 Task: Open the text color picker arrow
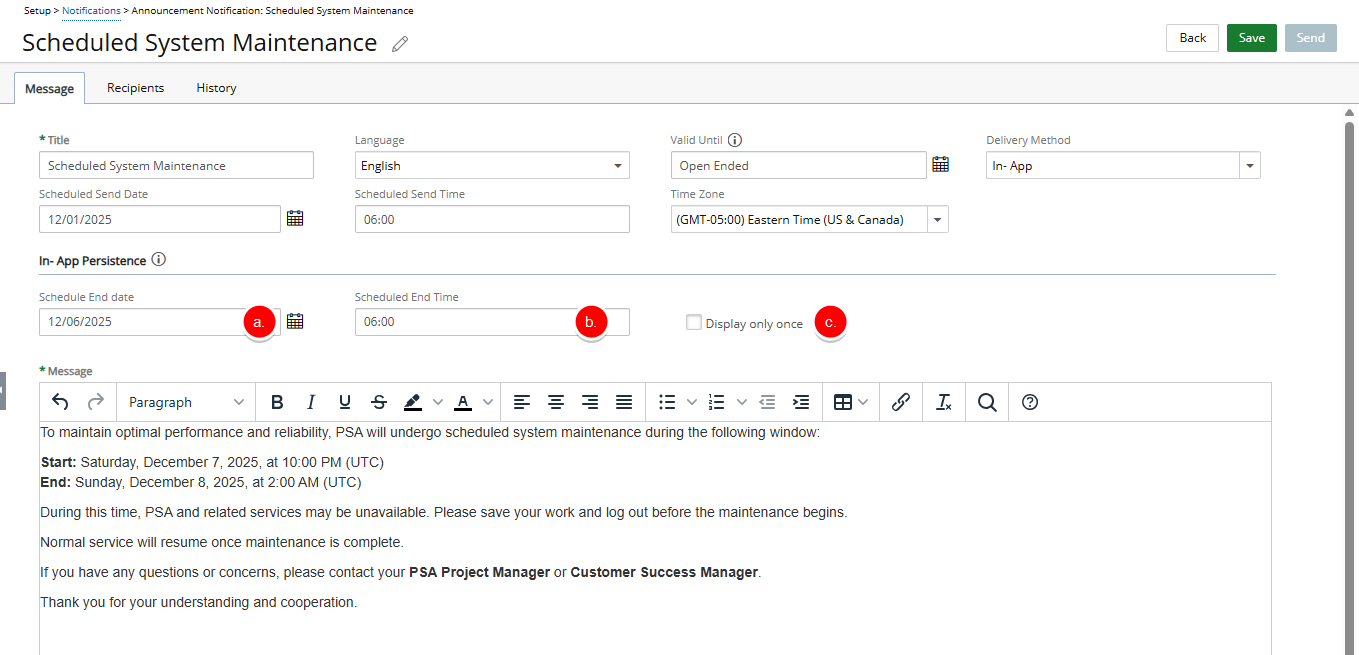click(x=488, y=402)
